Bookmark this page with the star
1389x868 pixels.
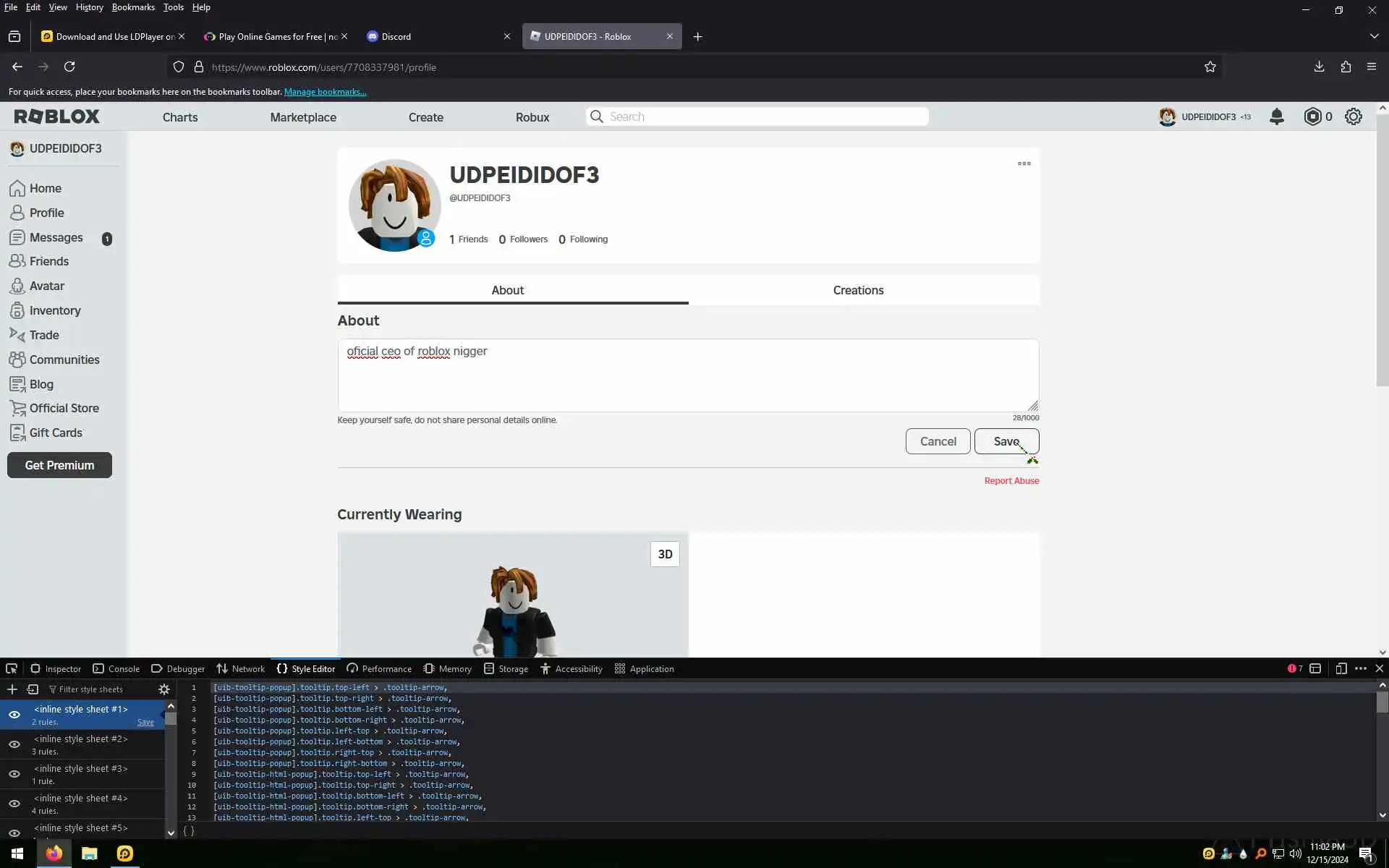pyautogui.click(x=1210, y=67)
